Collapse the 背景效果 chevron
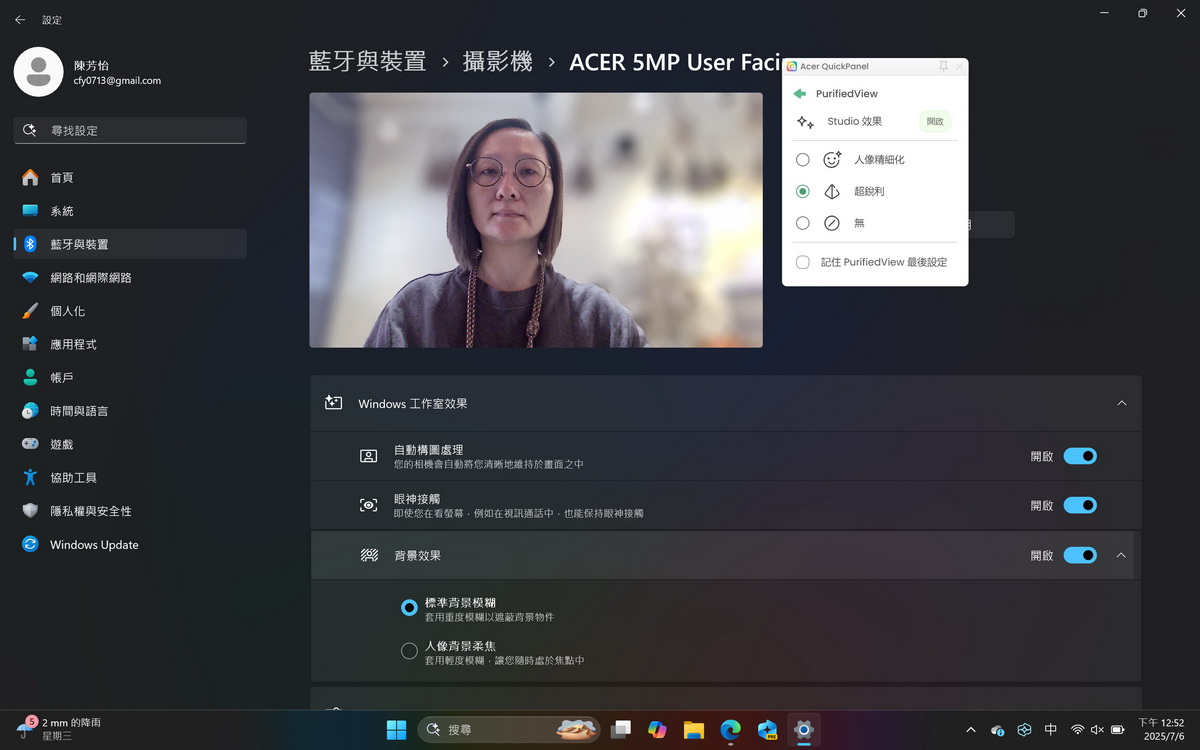This screenshot has width=1200, height=750. (x=1121, y=555)
